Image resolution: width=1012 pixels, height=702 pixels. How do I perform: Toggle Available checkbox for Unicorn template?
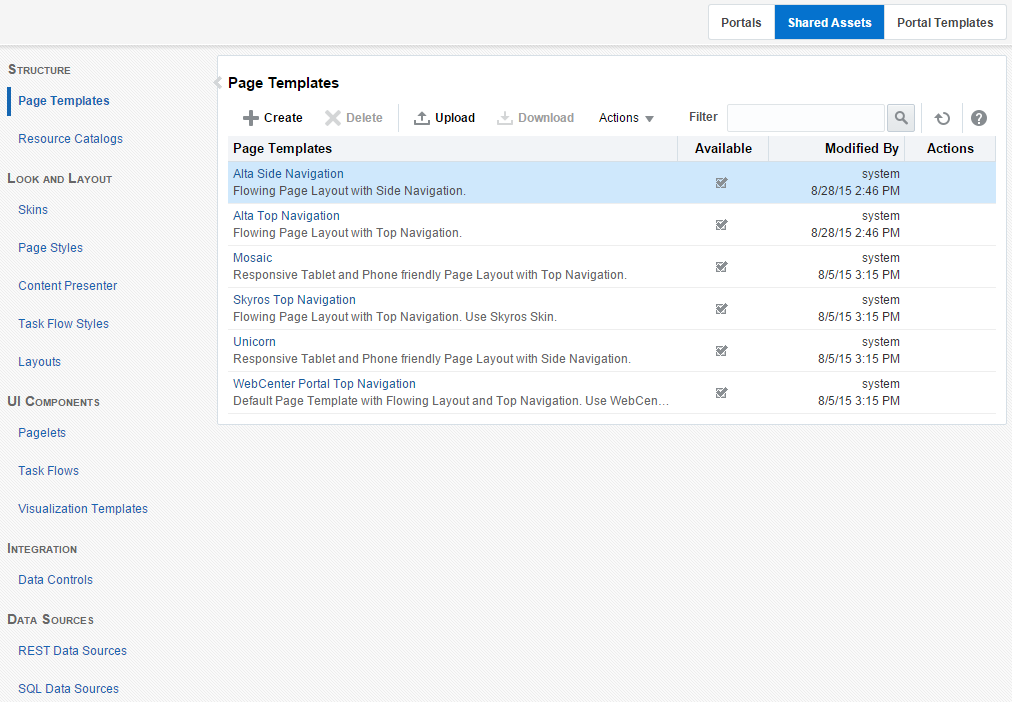[722, 350]
